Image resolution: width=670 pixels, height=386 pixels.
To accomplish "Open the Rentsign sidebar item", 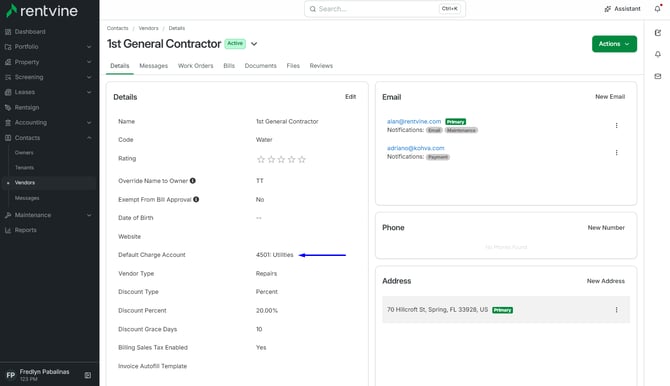I will tap(27, 107).
